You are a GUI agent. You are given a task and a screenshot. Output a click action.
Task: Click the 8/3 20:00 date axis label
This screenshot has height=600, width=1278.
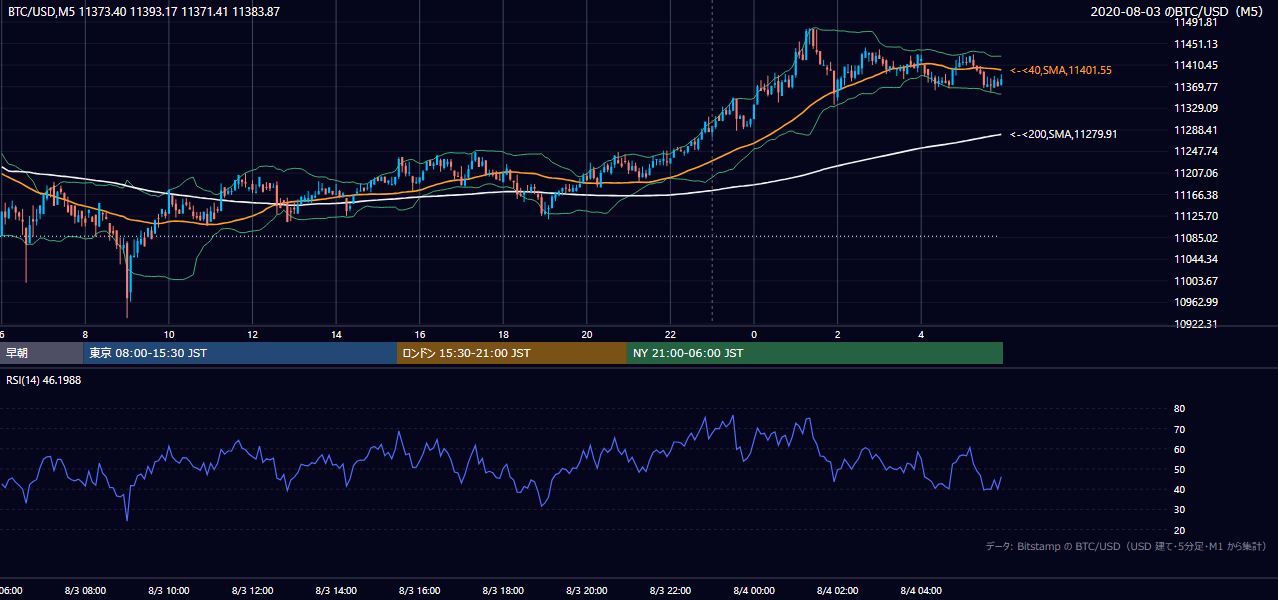coord(586,591)
